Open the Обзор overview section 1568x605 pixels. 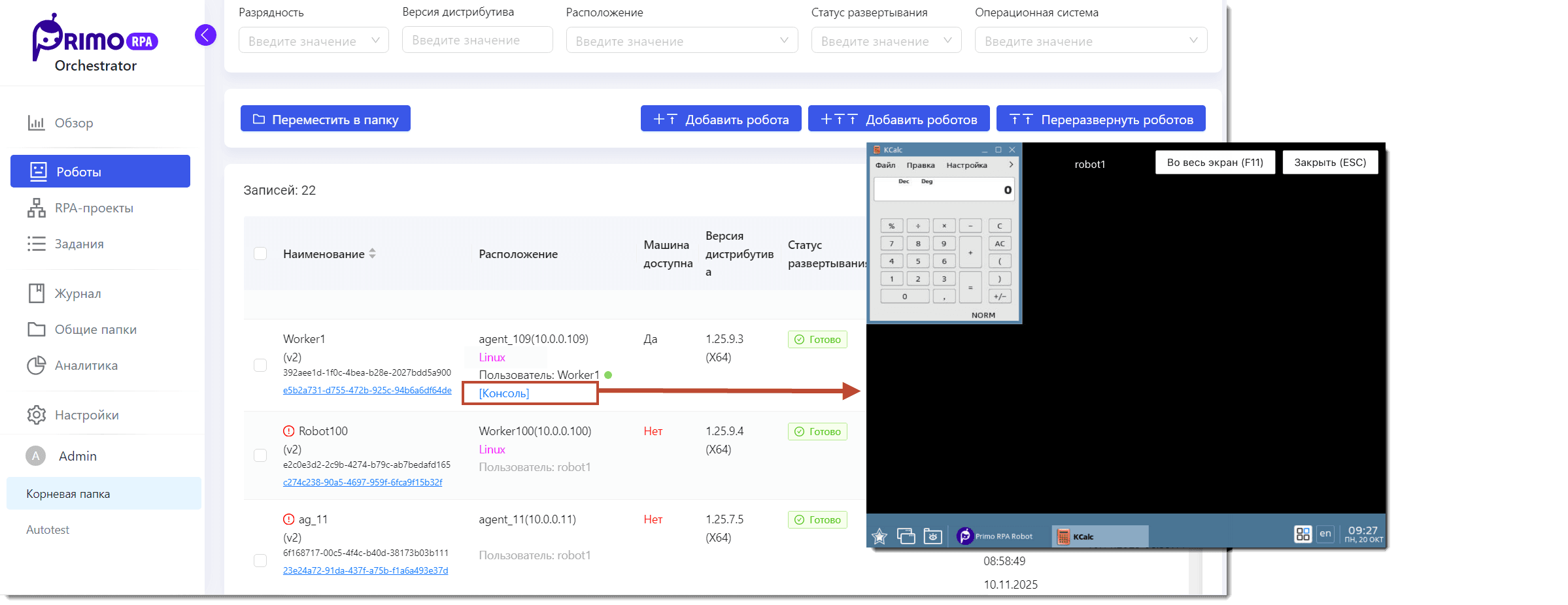coord(73,123)
